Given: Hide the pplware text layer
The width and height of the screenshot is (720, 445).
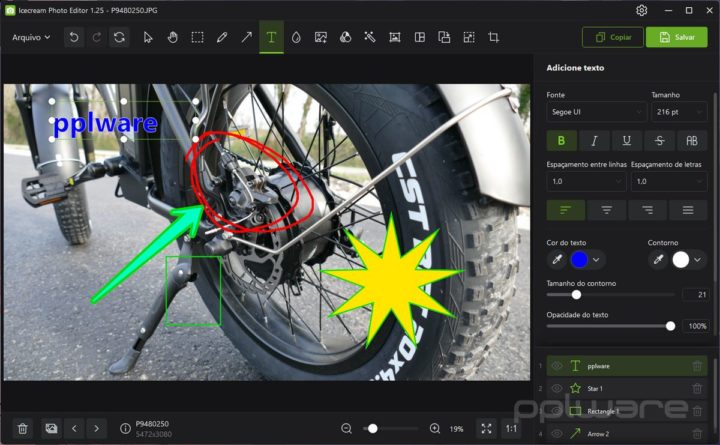Looking at the screenshot, I should (x=557, y=366).
